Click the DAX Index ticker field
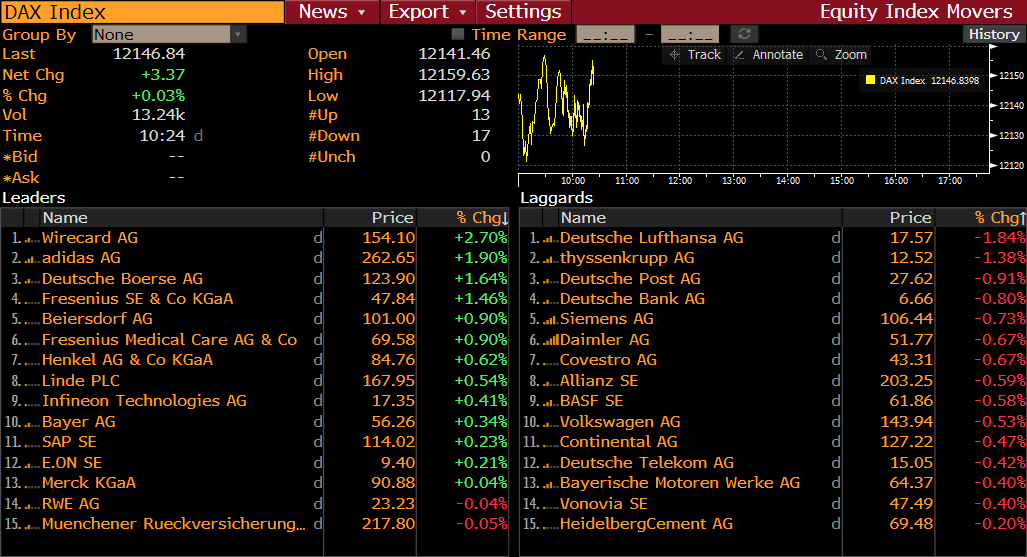 coord(142,12)
